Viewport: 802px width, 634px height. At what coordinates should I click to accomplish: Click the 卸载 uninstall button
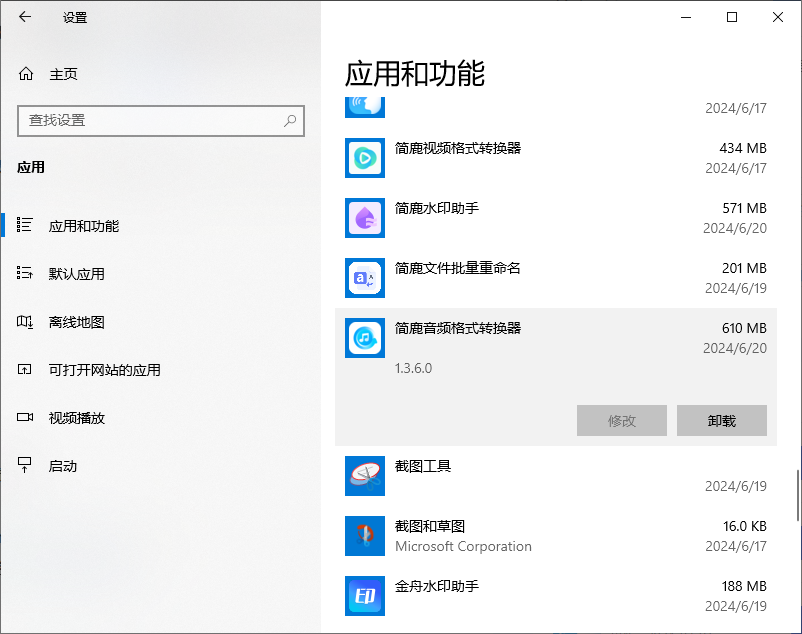coord(721,421)
